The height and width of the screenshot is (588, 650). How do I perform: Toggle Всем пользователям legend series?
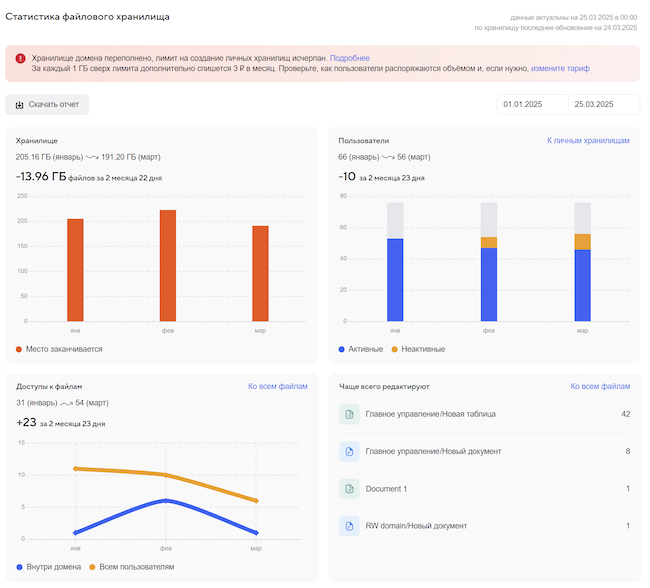coord(92,567)
